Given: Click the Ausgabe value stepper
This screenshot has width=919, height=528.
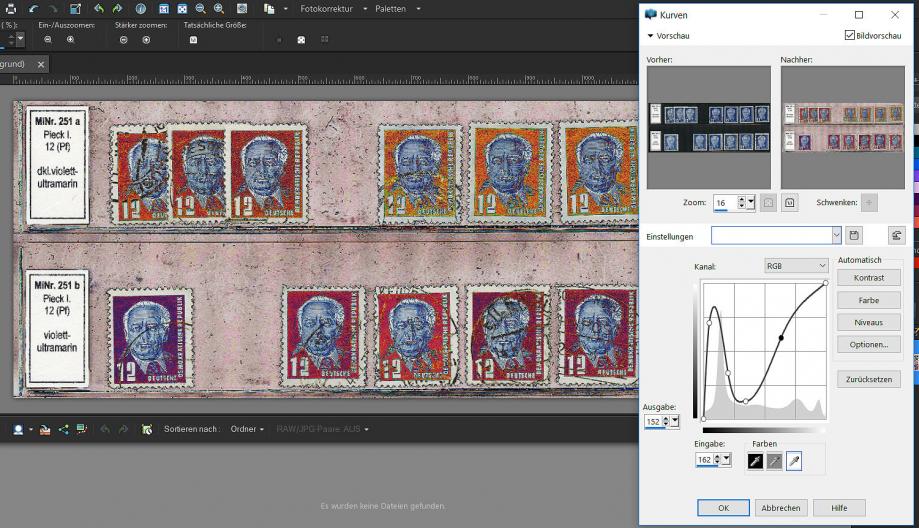Looking at the screenshot, I should pyautogui.click(x=666, y=421).
